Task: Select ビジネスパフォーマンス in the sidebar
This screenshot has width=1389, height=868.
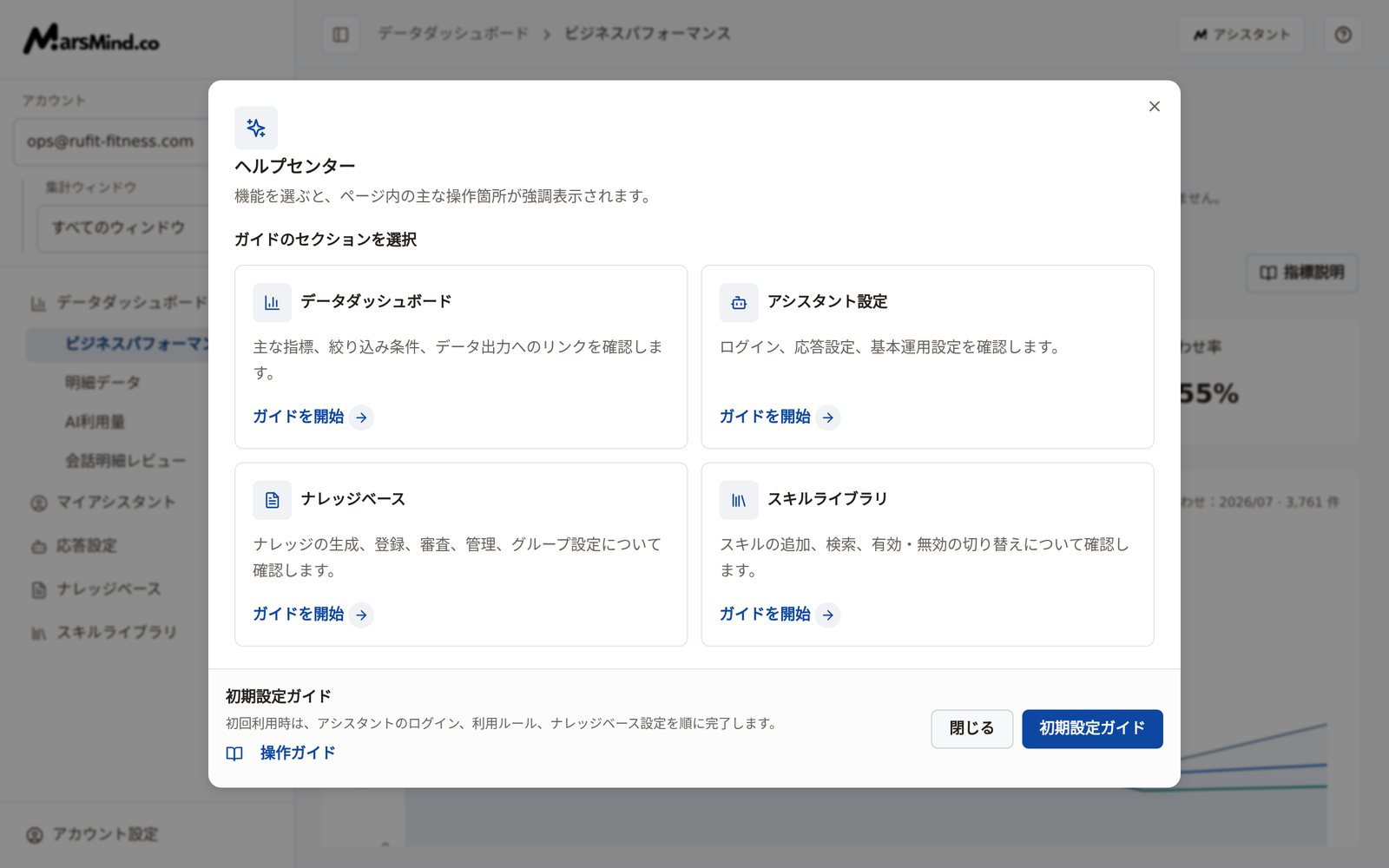Action: (119, 345)
